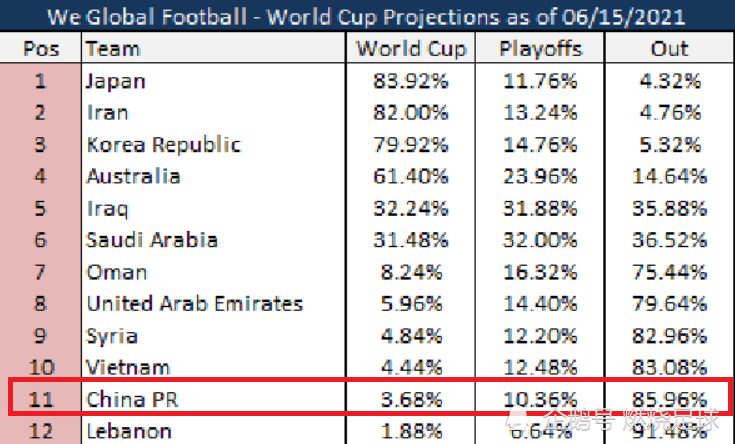The width and height of the screenshot is (735, 444).
Task: Click China PR's 3.68% World Cup value
Action: click(411, 399)
